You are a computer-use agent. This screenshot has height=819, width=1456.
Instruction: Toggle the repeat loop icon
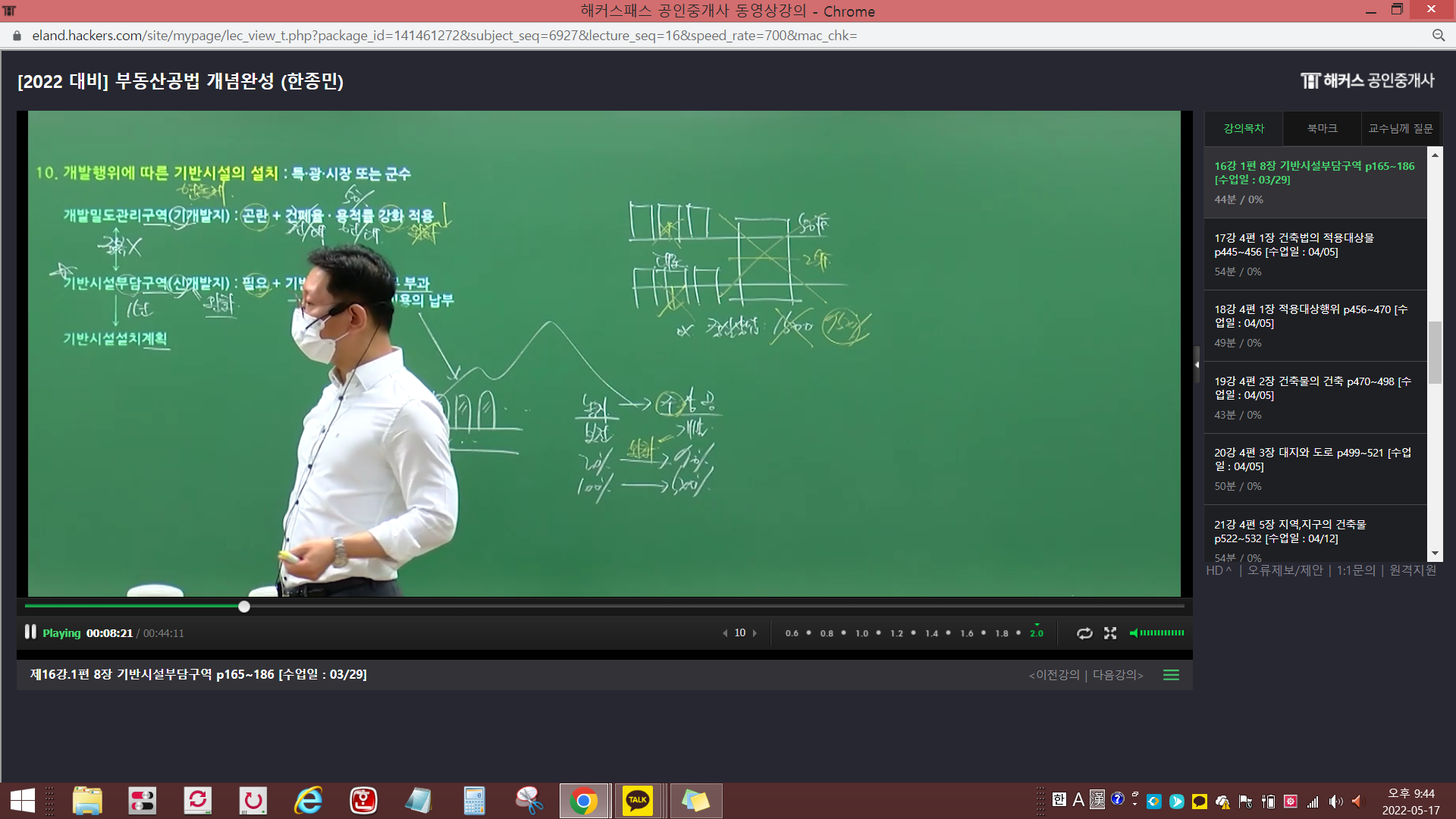coord(1084,633)
